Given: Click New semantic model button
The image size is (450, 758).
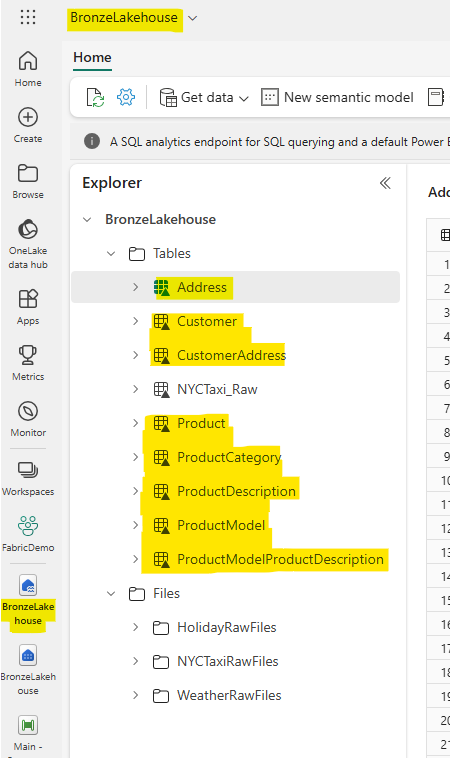Looking at the screenshot, I should pyautogui.click(x=337, y=97).
